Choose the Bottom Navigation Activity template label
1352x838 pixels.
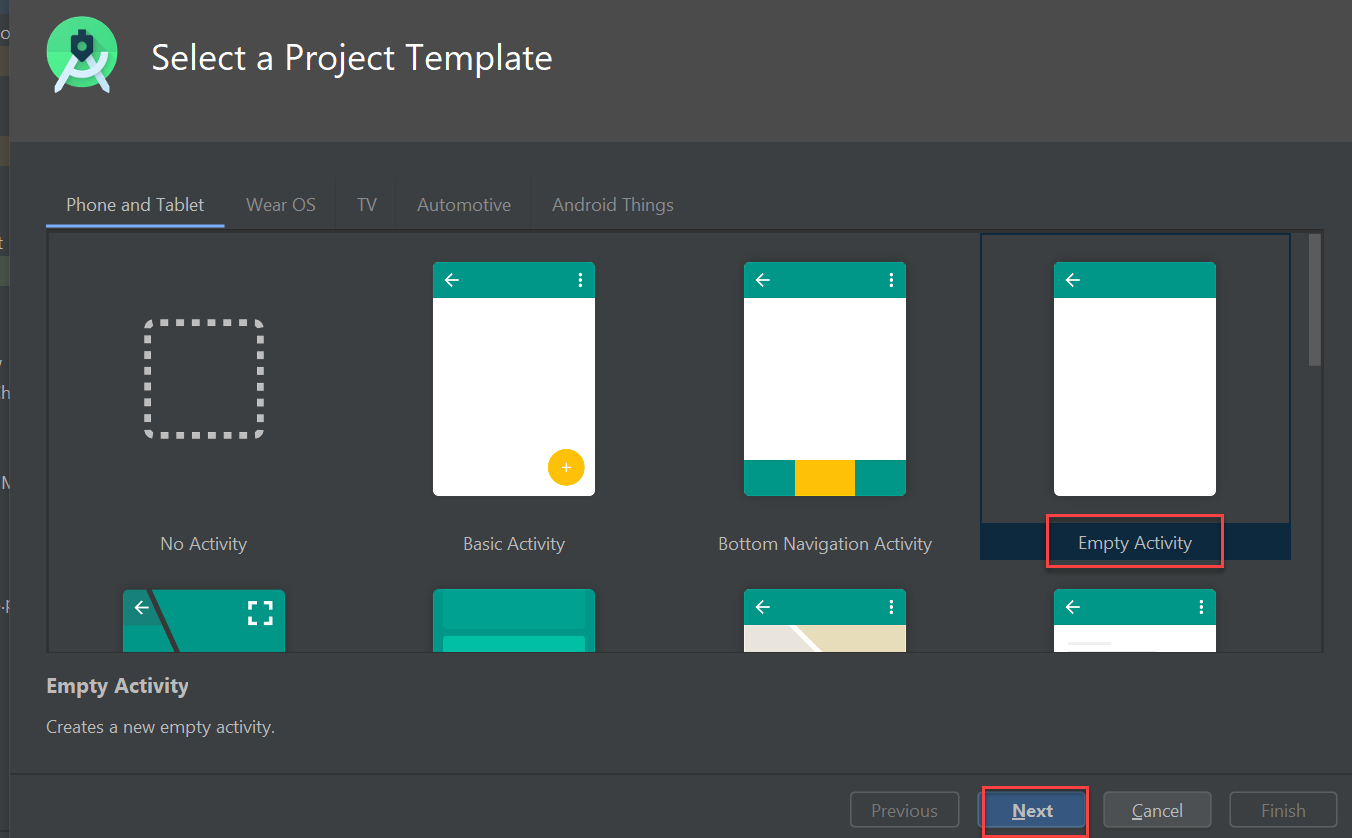(825, 544)
